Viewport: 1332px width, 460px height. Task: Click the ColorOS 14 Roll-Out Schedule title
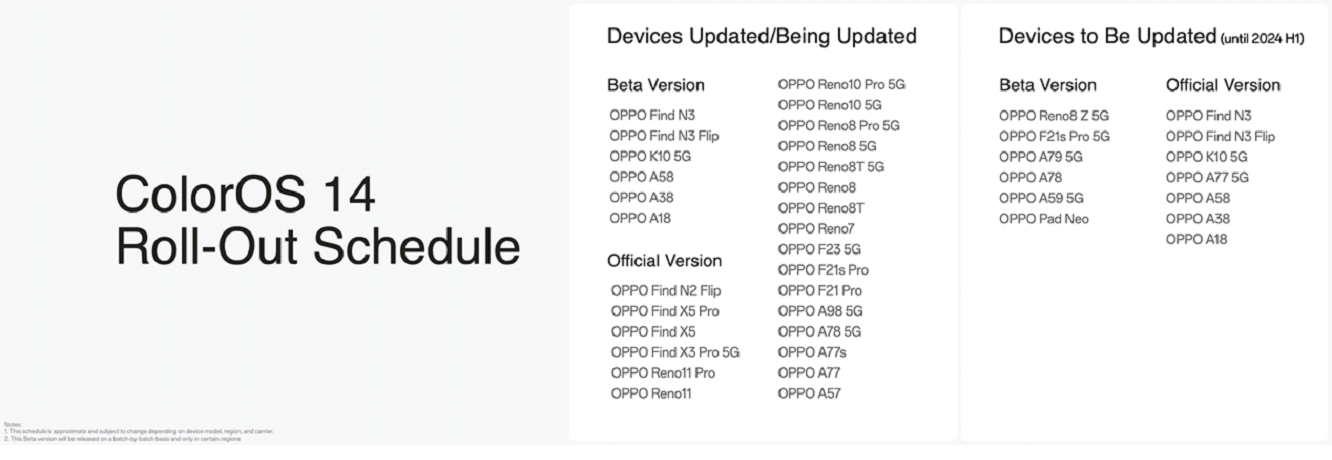pyautogui.click(x=317, y=221)
